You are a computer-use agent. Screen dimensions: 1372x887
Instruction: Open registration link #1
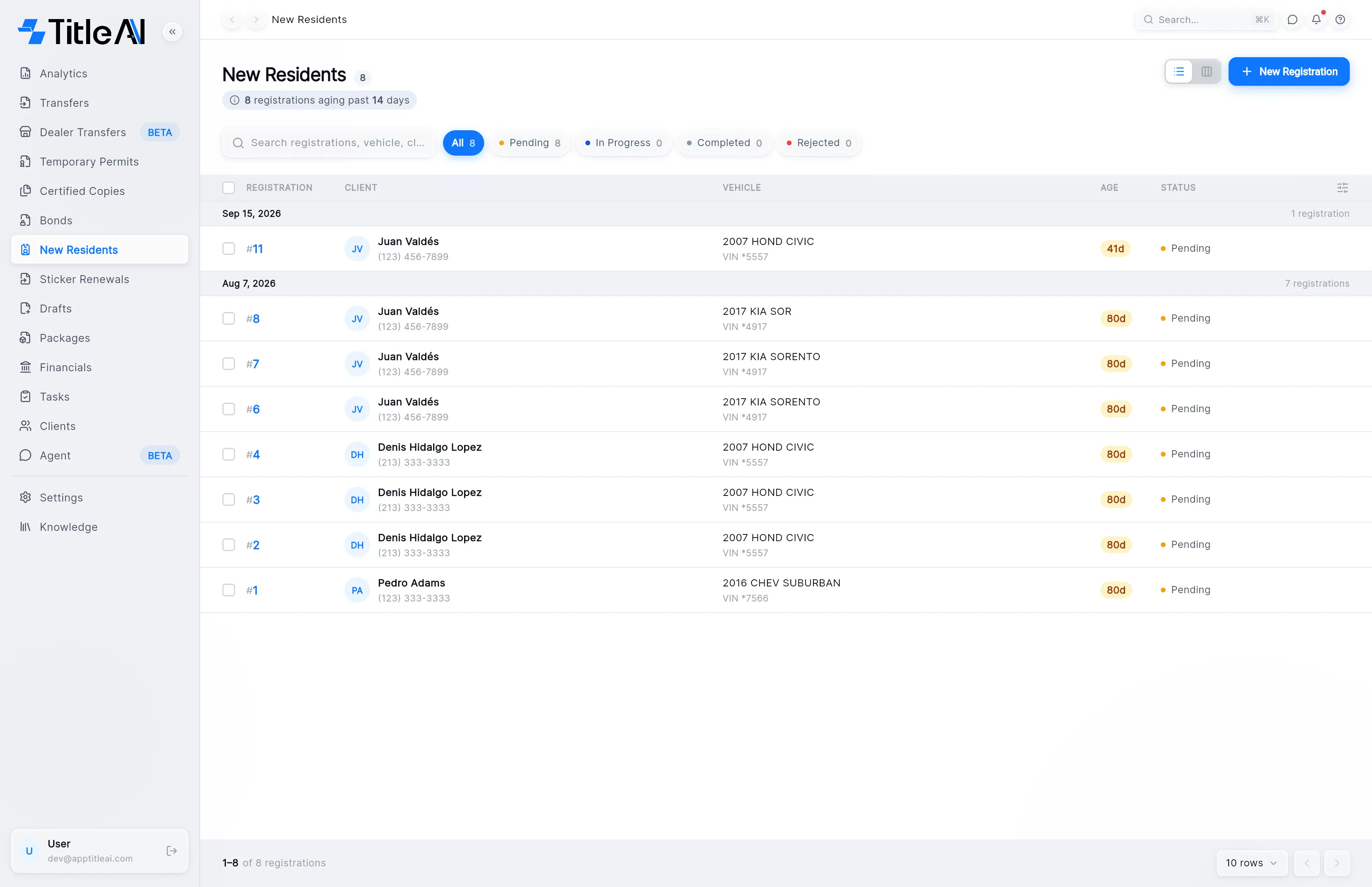(252, 590)
